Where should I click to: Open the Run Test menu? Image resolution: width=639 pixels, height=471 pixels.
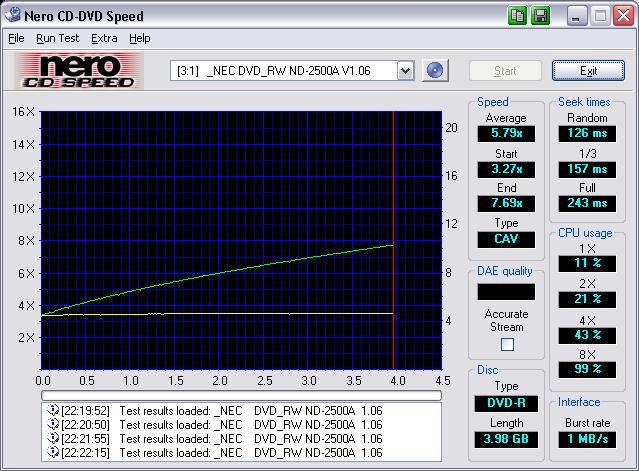tap(57, 38)
